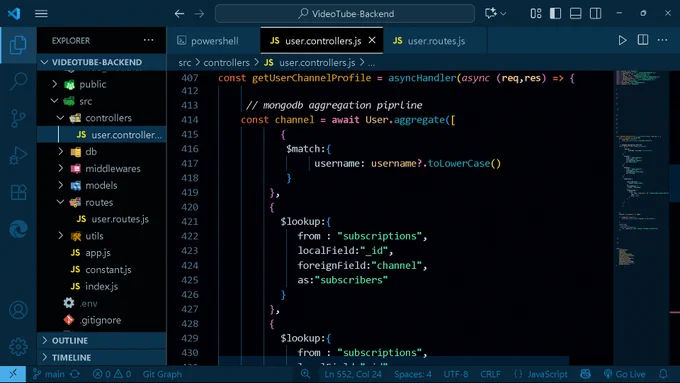Open the Edge browser tools icon

(x=18, y=229)
